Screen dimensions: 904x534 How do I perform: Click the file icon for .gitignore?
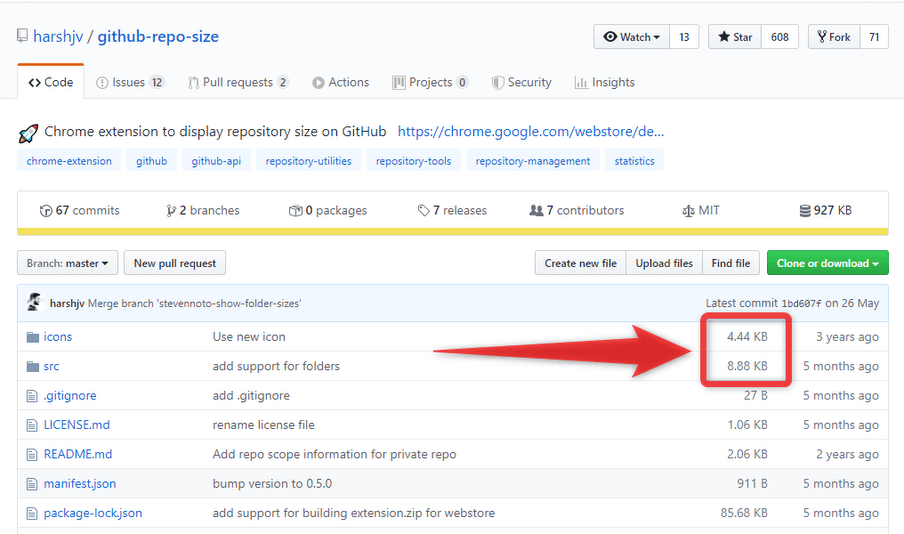coord(32,396)
